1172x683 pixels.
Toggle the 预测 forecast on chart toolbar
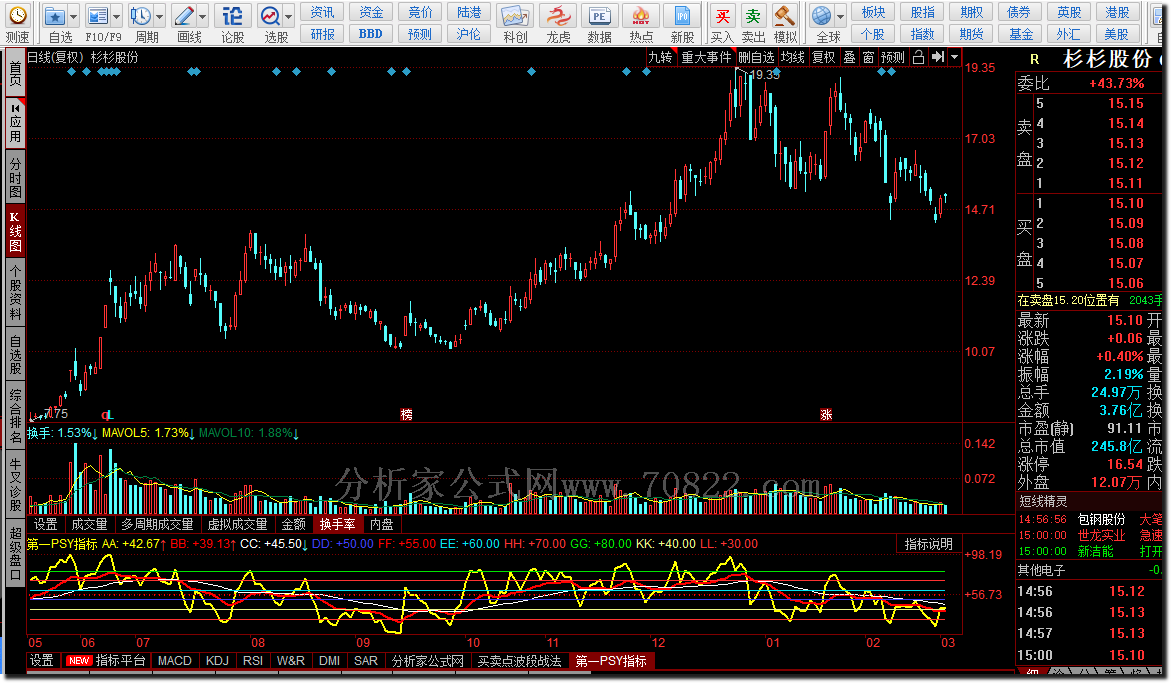(x=892, y=57)
